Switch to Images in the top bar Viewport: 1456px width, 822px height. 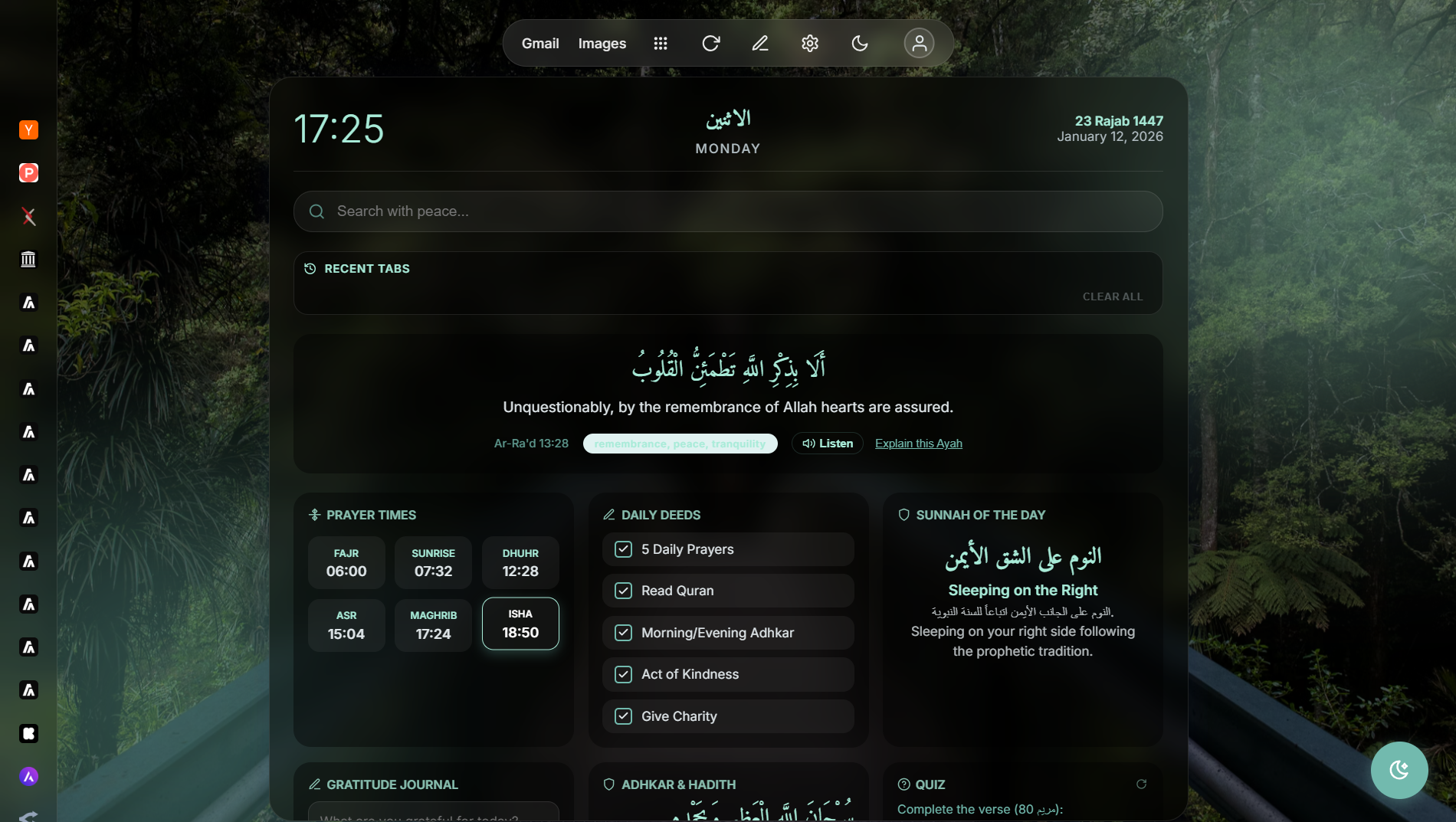click(x=602, y=44)
